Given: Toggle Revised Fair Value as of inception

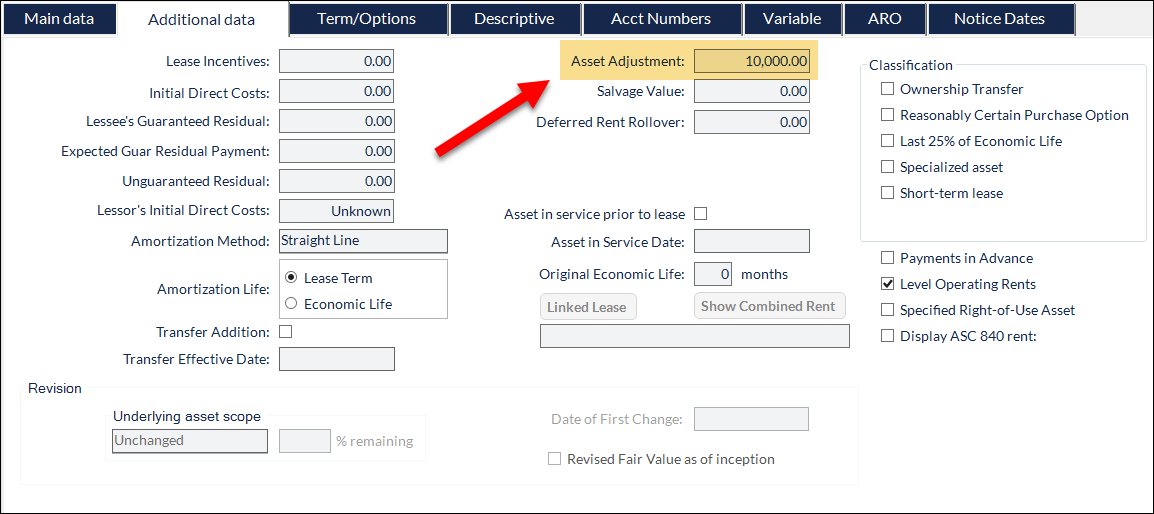Looking at the screenshot, I should [554, 459].
